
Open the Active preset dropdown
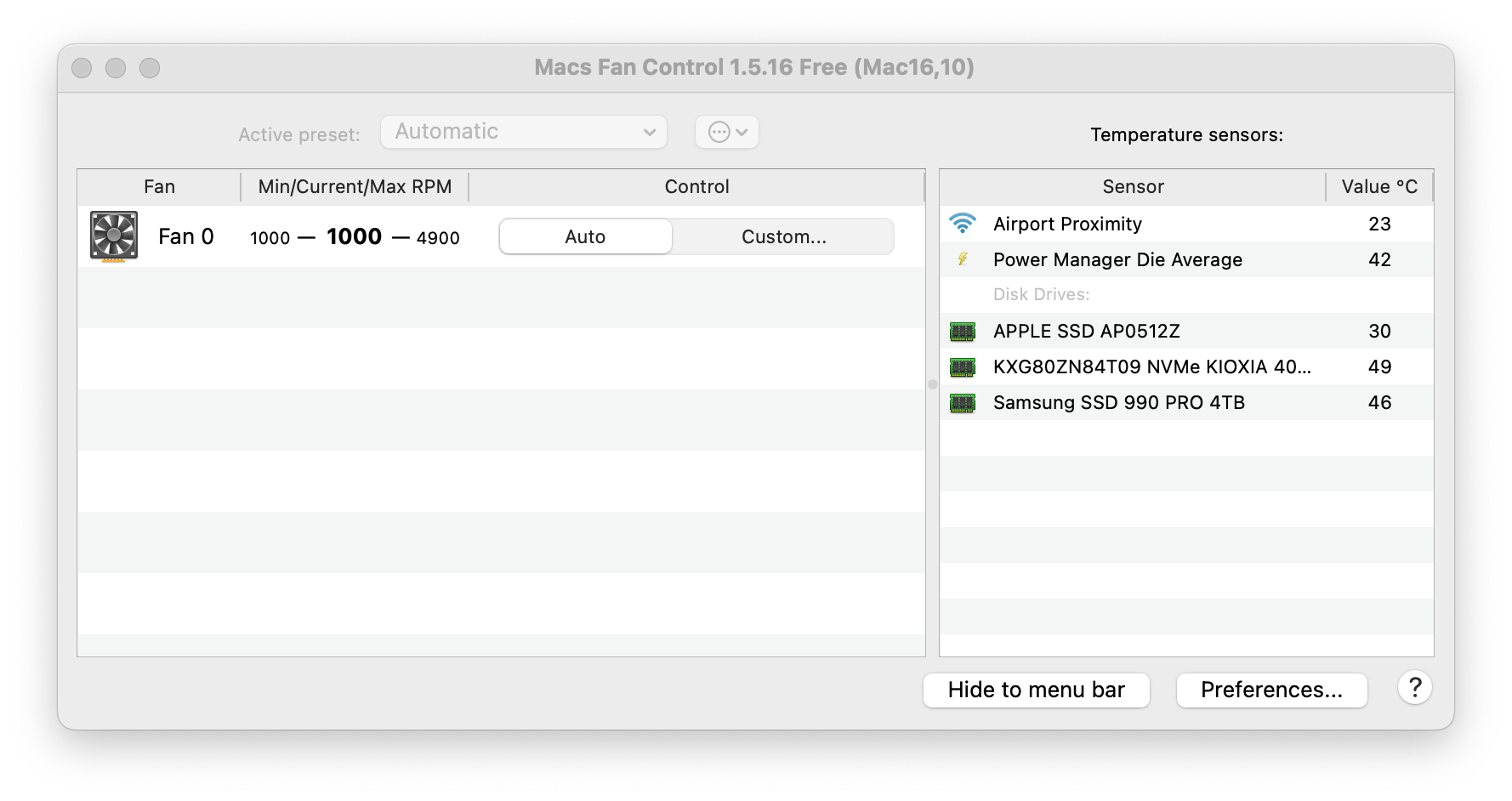point(523,132)
